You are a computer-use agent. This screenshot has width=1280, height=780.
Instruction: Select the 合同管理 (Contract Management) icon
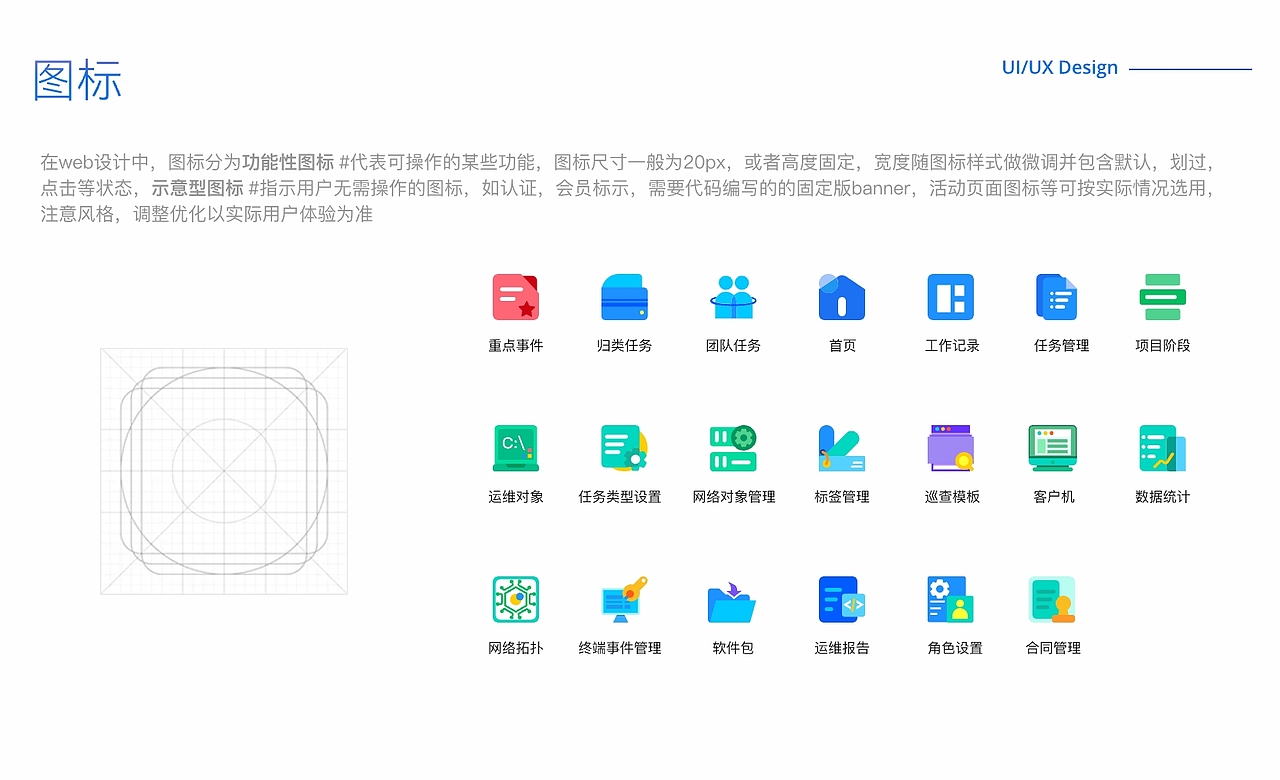1053,598
